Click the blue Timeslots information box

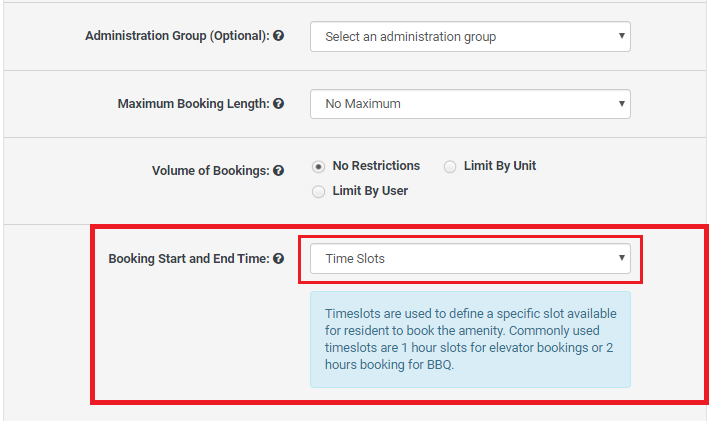(x=470, y=339)
